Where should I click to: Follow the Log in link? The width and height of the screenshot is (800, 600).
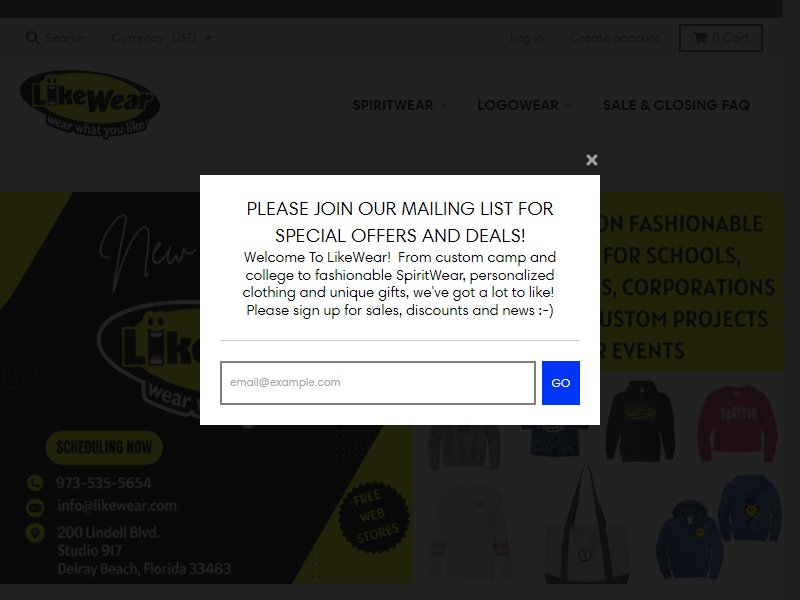(527, 38)
